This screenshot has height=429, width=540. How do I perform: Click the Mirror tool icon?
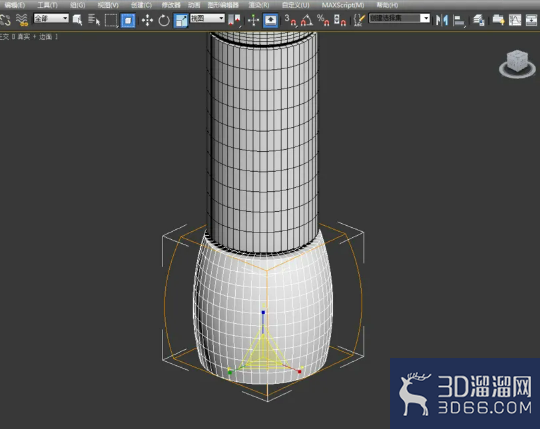coord(442,20)
